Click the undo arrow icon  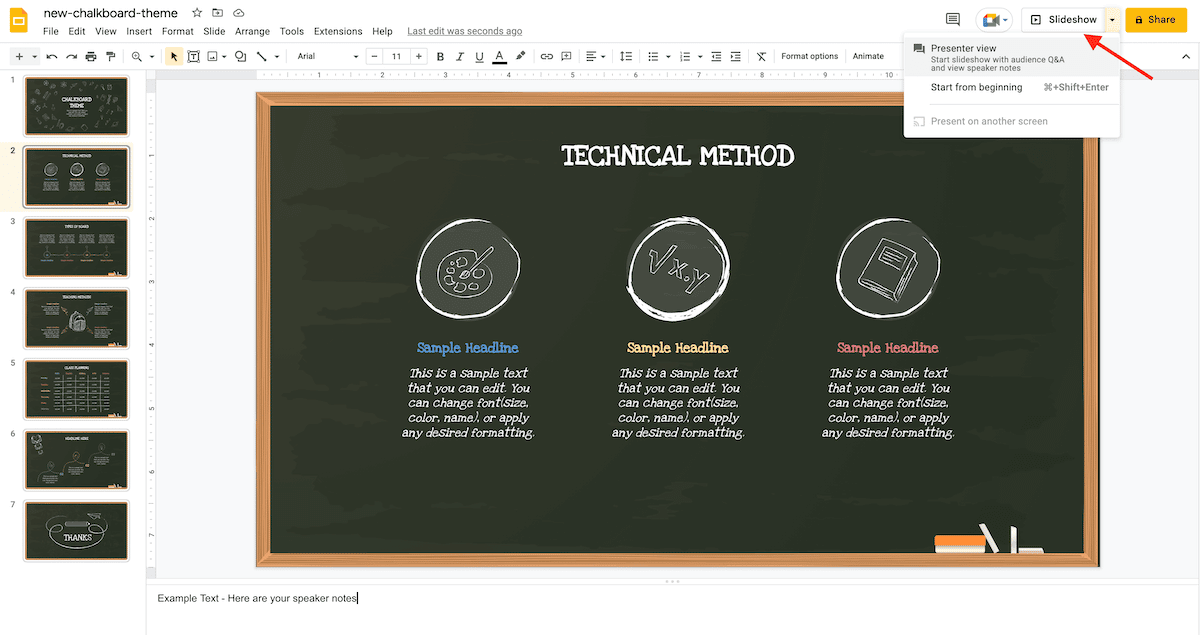click(52, 57)
